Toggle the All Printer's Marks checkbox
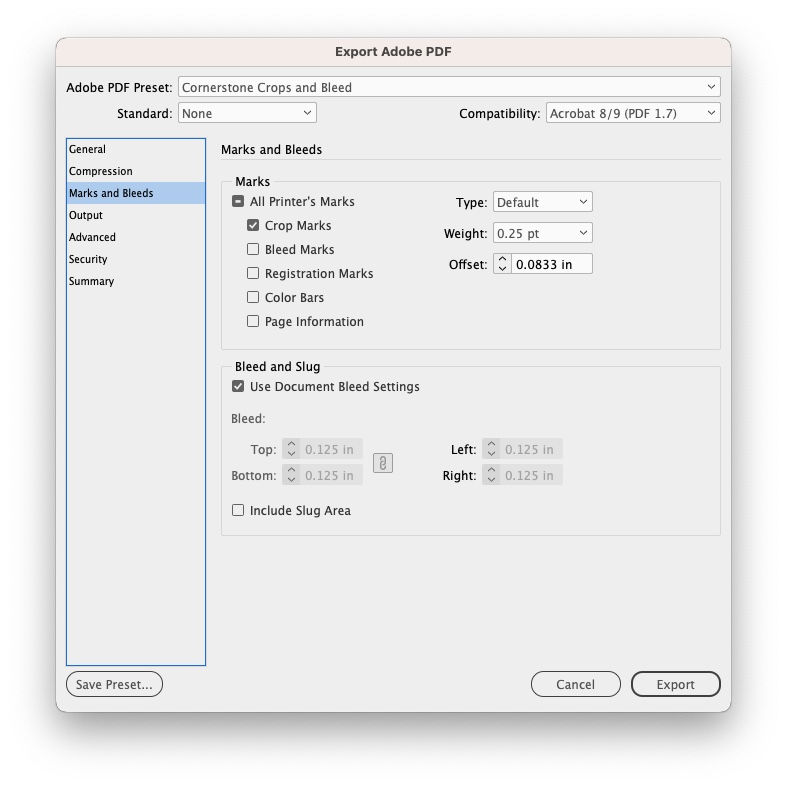 tap(238, 202)
